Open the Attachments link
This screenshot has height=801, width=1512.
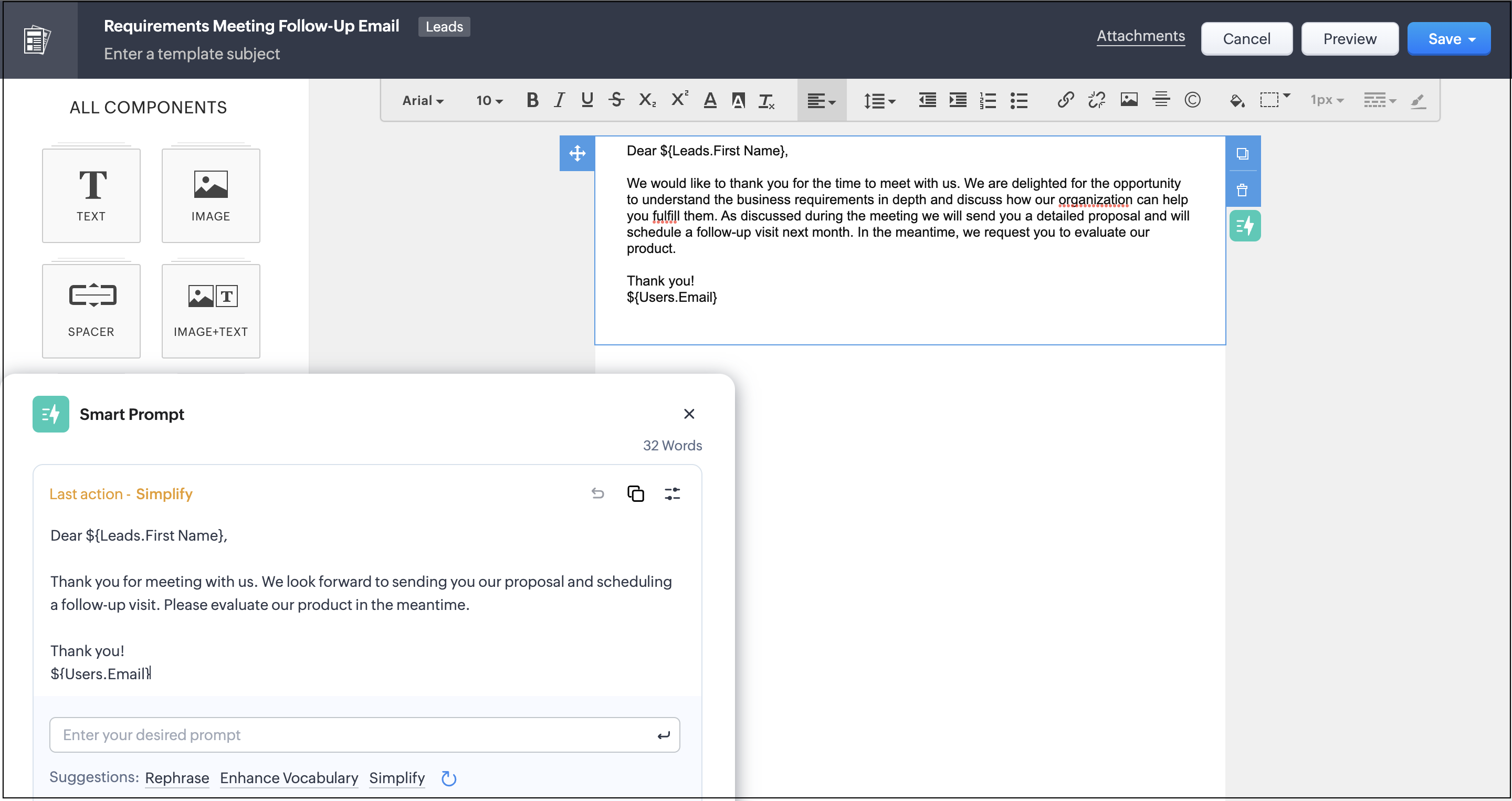click(1140, 36)
